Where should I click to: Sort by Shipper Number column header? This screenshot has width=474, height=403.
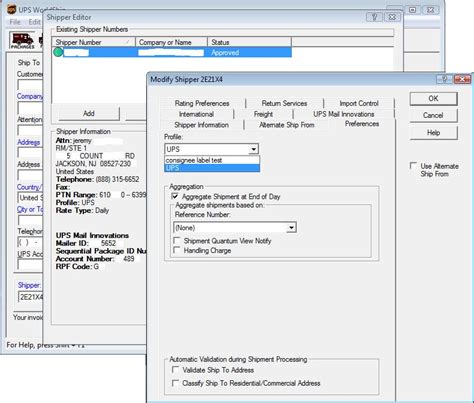(93, 42)
